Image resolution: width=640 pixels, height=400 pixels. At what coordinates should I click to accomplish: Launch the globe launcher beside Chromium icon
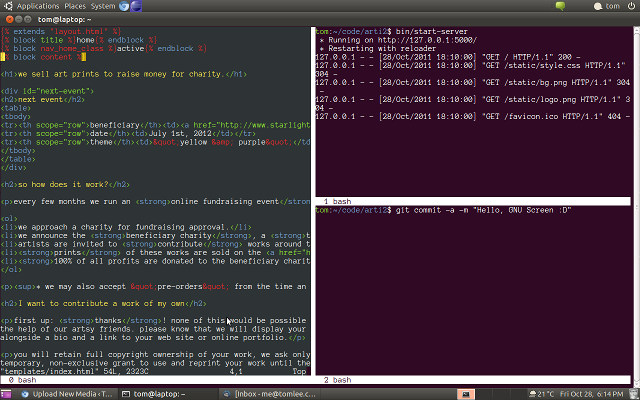pos(136,6)
